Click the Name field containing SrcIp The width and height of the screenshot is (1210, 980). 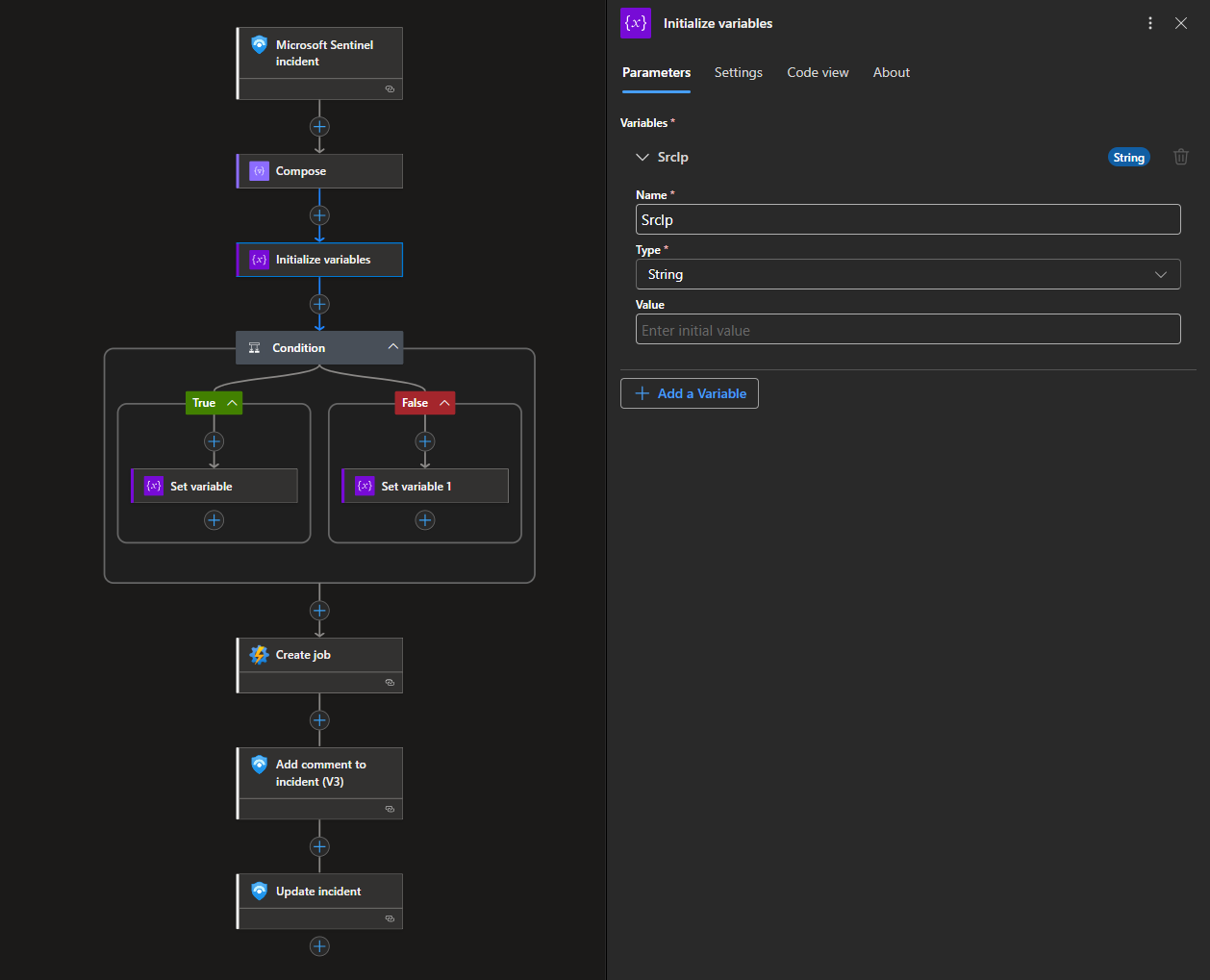point(907,219)
